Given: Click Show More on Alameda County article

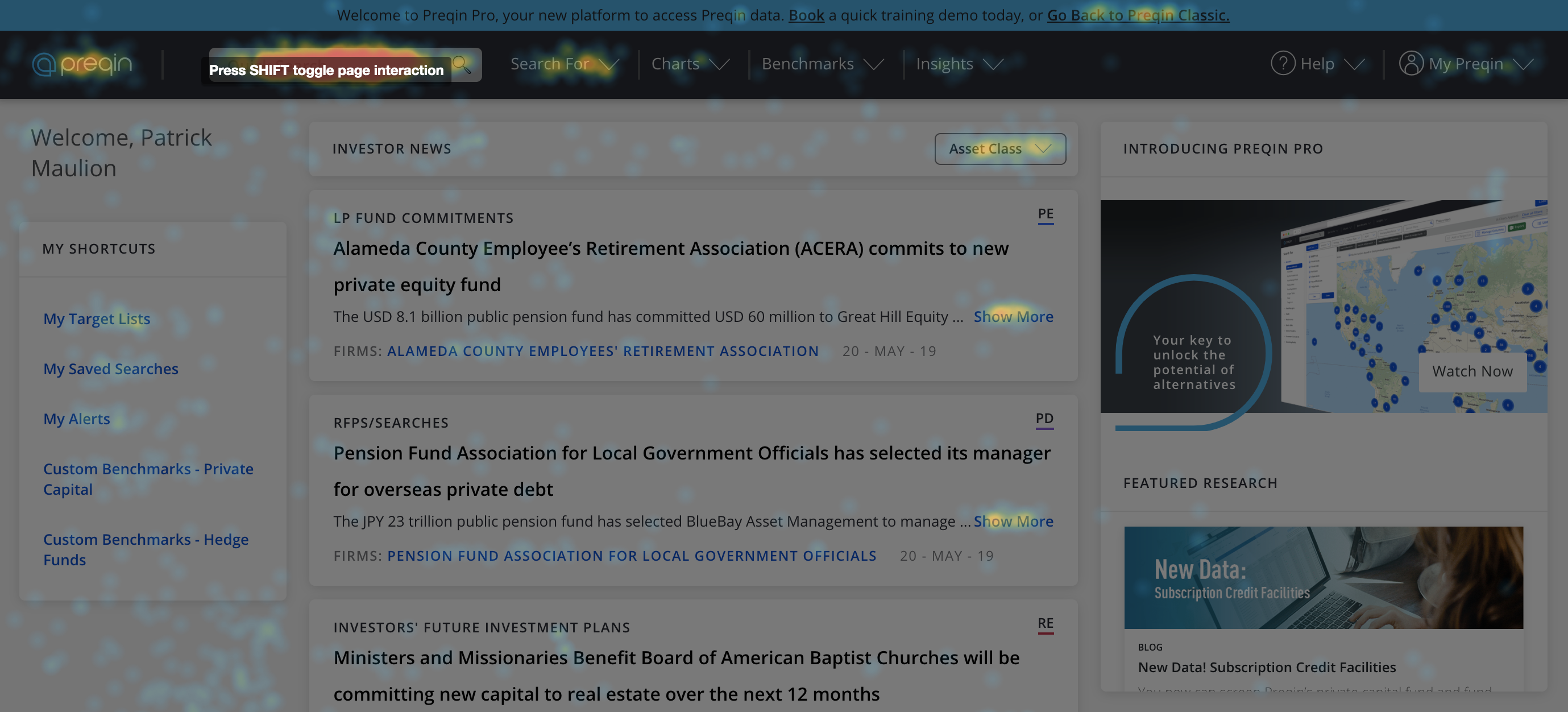Looking at the screenshot, I should (1014, 317).
